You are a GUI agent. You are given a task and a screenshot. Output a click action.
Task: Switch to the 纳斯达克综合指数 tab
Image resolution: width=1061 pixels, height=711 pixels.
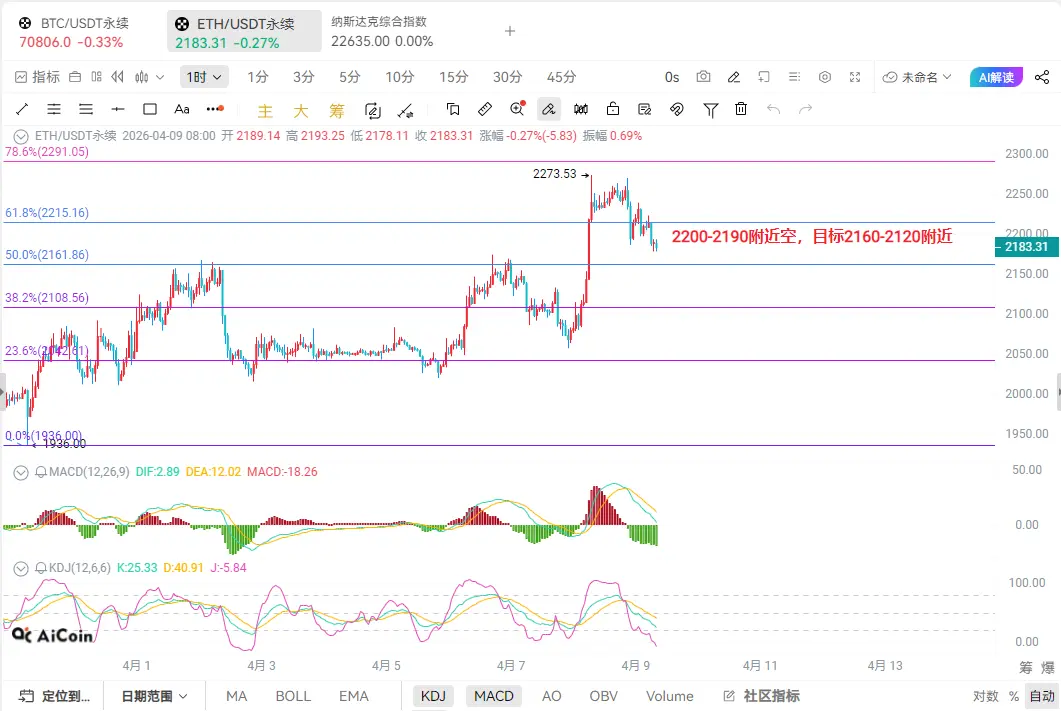382,31
